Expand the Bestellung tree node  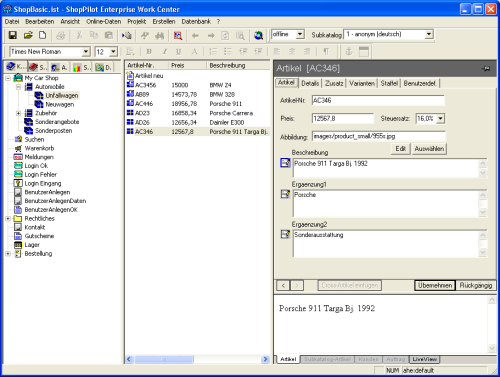pos(8,254)
